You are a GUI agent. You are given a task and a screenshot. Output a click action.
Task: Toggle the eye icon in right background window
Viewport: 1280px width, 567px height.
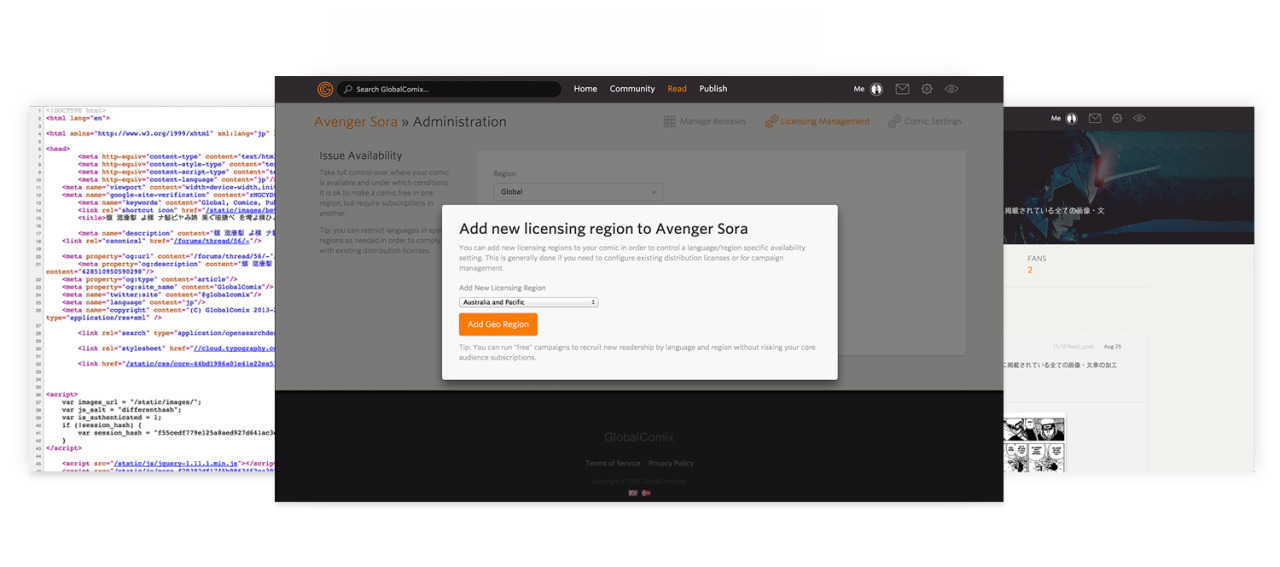click(x=1139, y=118)
